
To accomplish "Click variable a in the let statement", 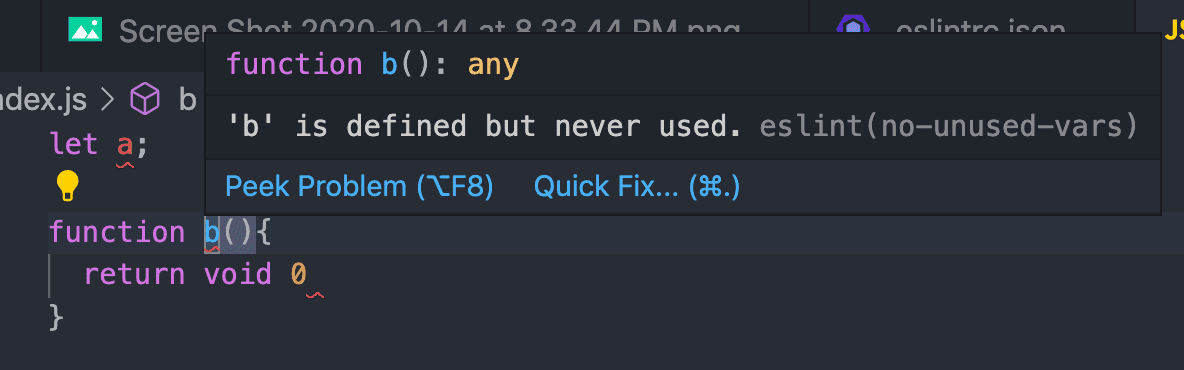I will [x=125, y=144].
